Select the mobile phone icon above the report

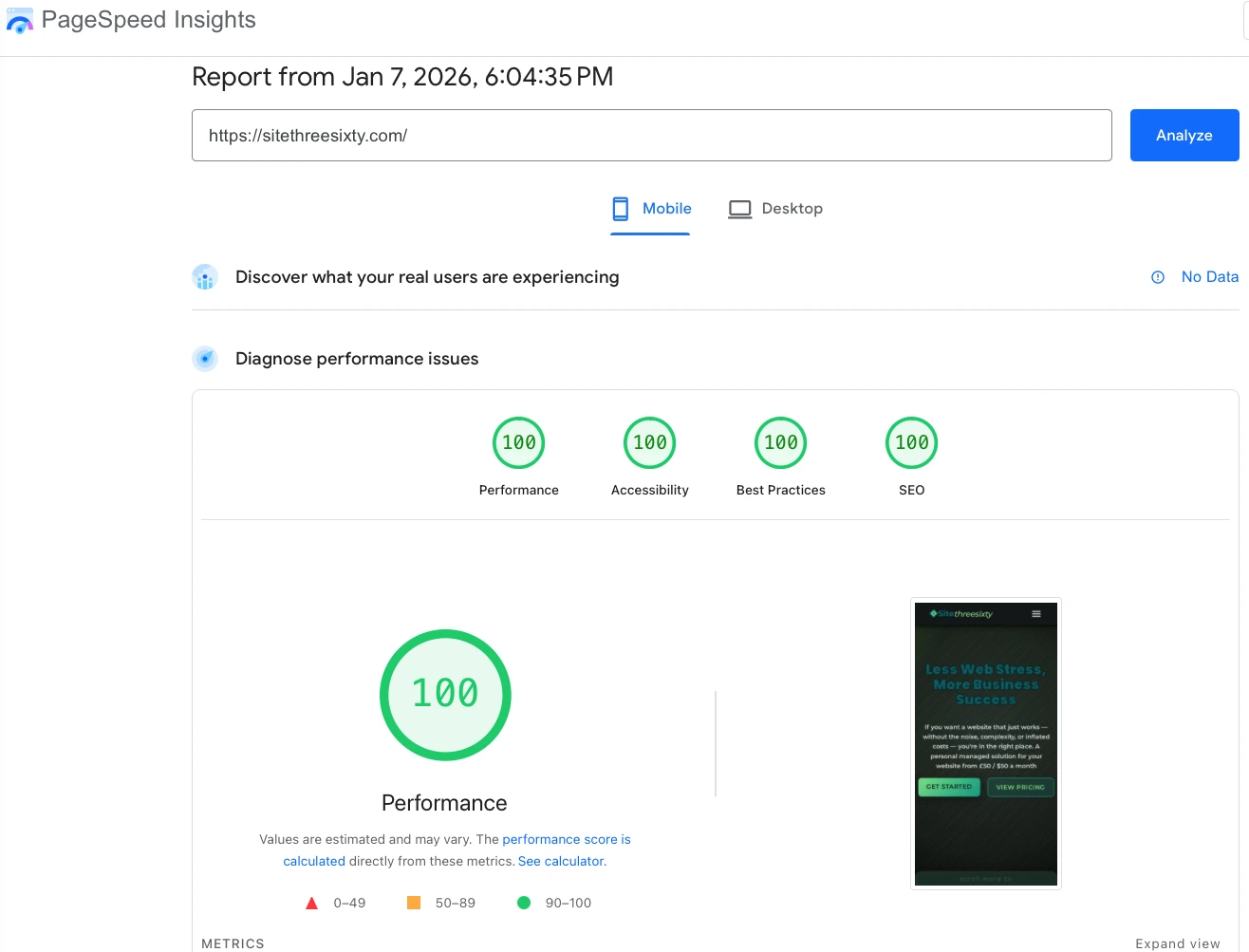[x=620, y=208]
